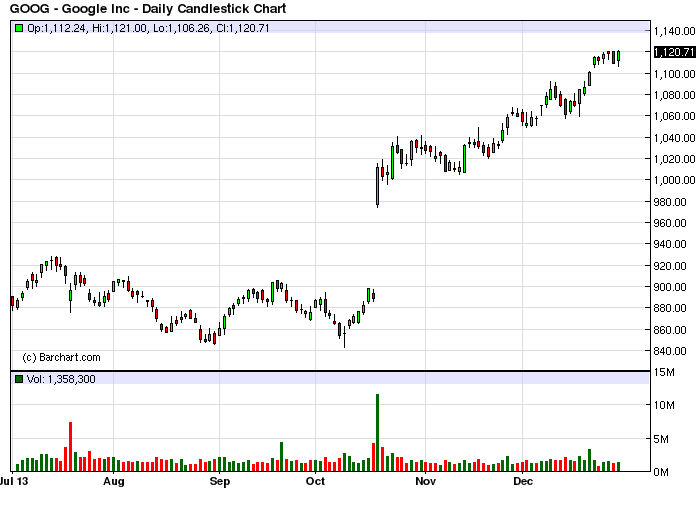Click the highlighted 1,120.71 price label

(674, 52)
